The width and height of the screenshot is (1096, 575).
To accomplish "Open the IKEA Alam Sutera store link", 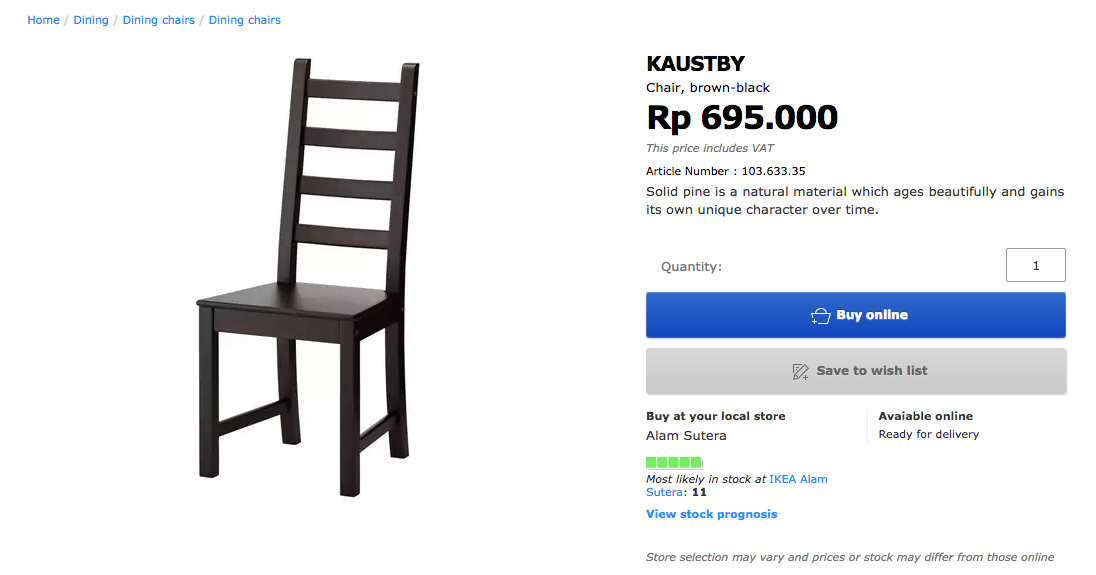I will tap(737, 486).
